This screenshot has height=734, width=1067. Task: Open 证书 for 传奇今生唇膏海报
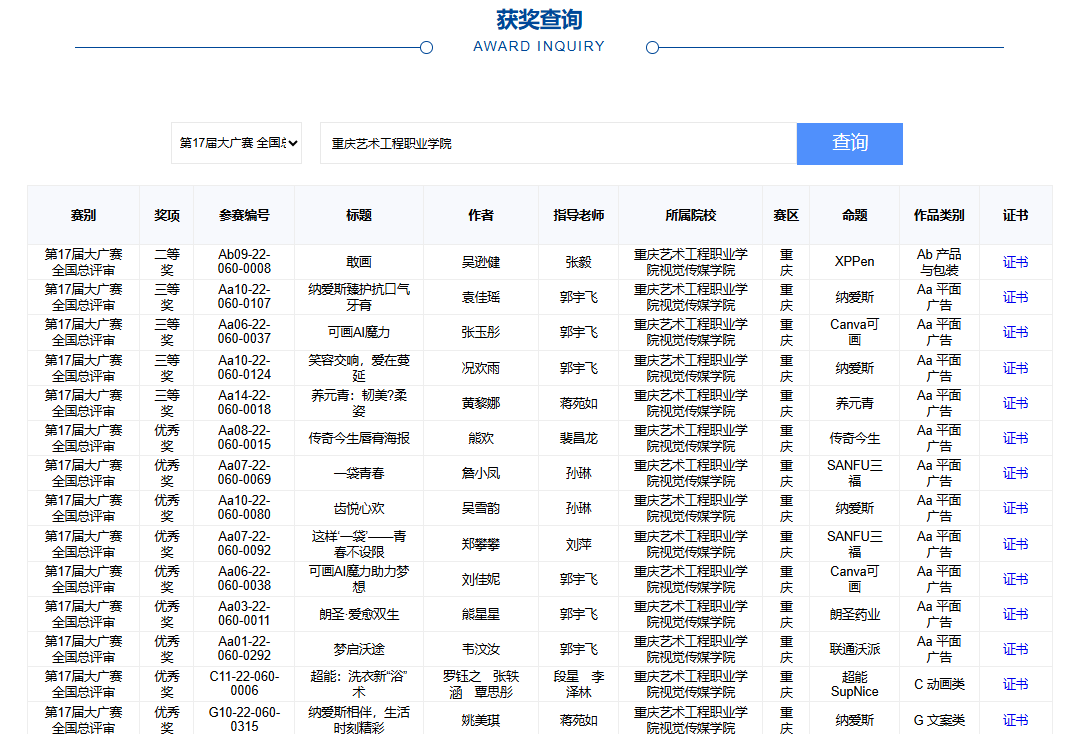(1015, 438)
